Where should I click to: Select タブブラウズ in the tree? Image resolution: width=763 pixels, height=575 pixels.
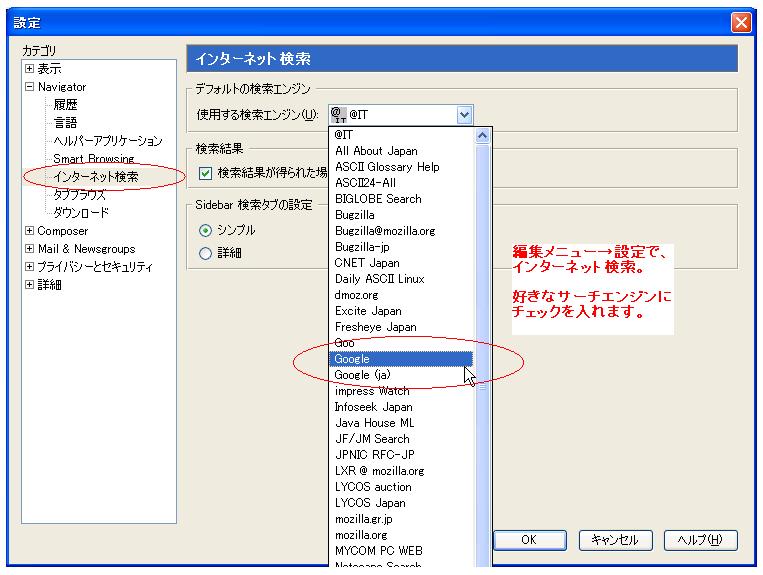pos(79,195)
